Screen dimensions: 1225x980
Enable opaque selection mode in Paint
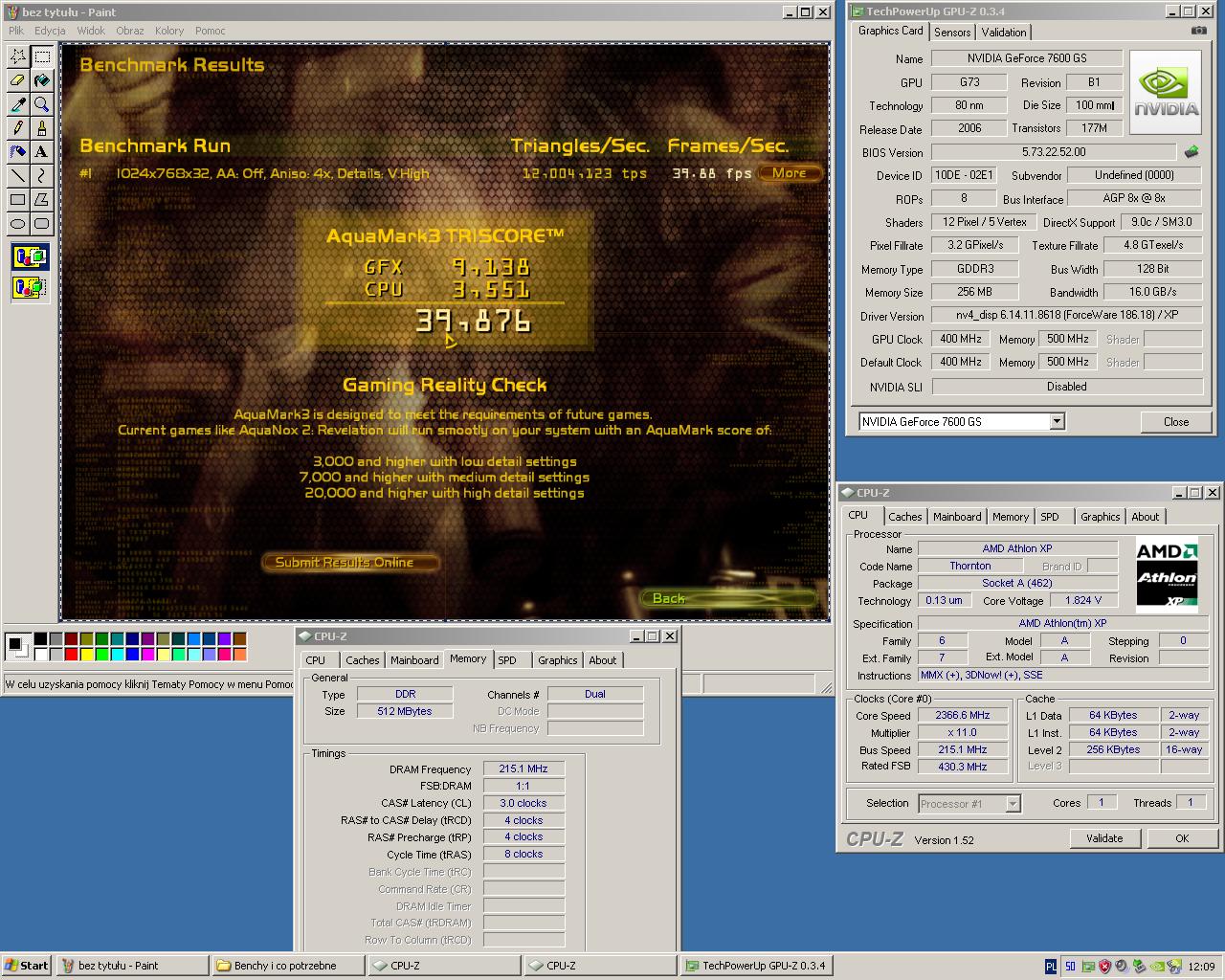coord(30,257)
